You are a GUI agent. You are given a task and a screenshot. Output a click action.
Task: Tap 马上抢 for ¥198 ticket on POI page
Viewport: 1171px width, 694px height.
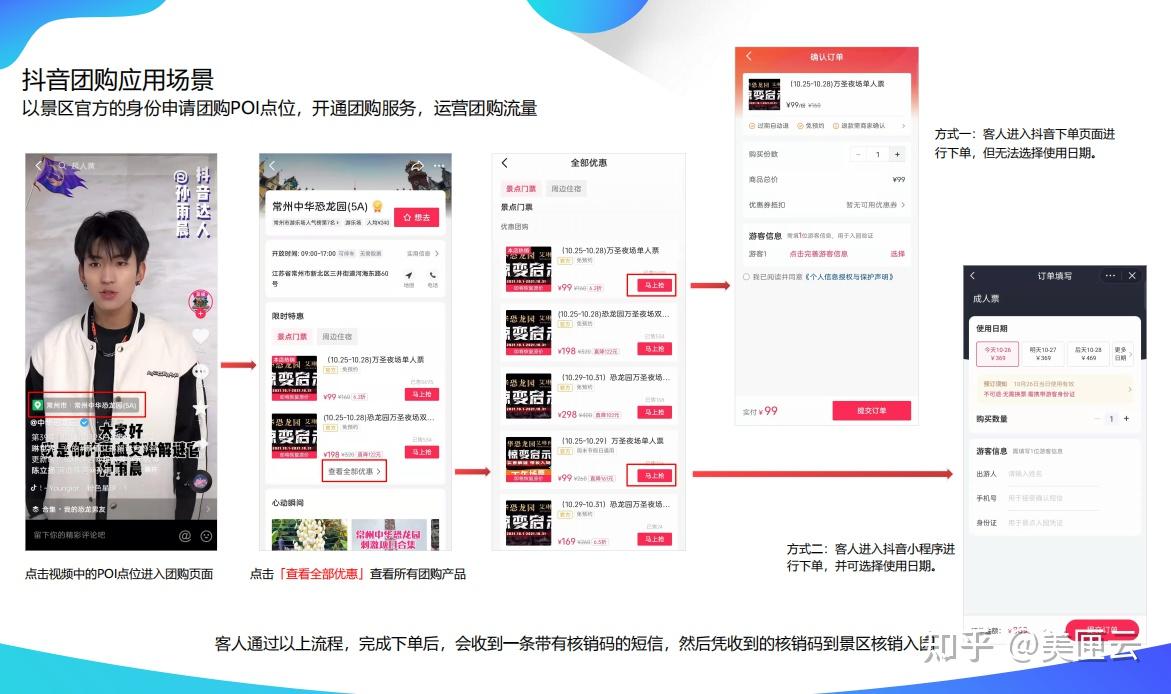pyautogui.click(x=421, y=452)
